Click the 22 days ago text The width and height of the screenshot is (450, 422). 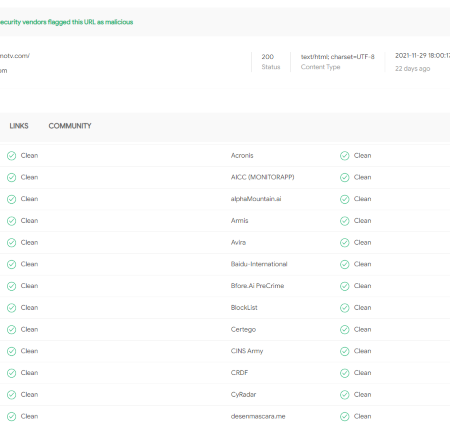point(412,68)
